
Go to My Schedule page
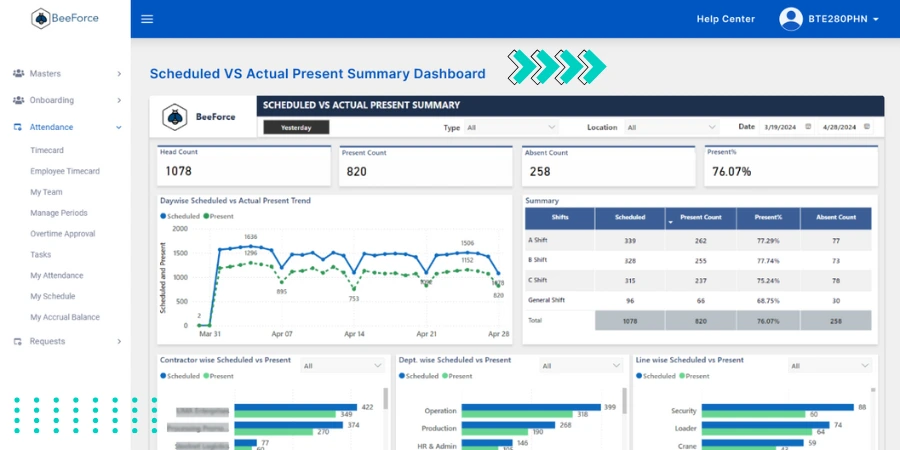click(x=52, y=296)
